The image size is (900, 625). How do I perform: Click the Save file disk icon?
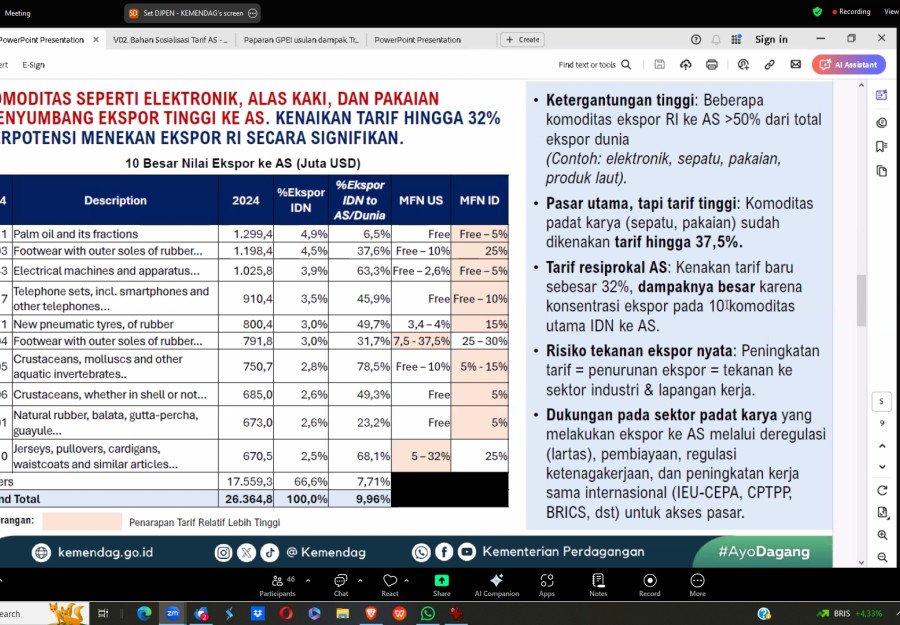(660, 65)
